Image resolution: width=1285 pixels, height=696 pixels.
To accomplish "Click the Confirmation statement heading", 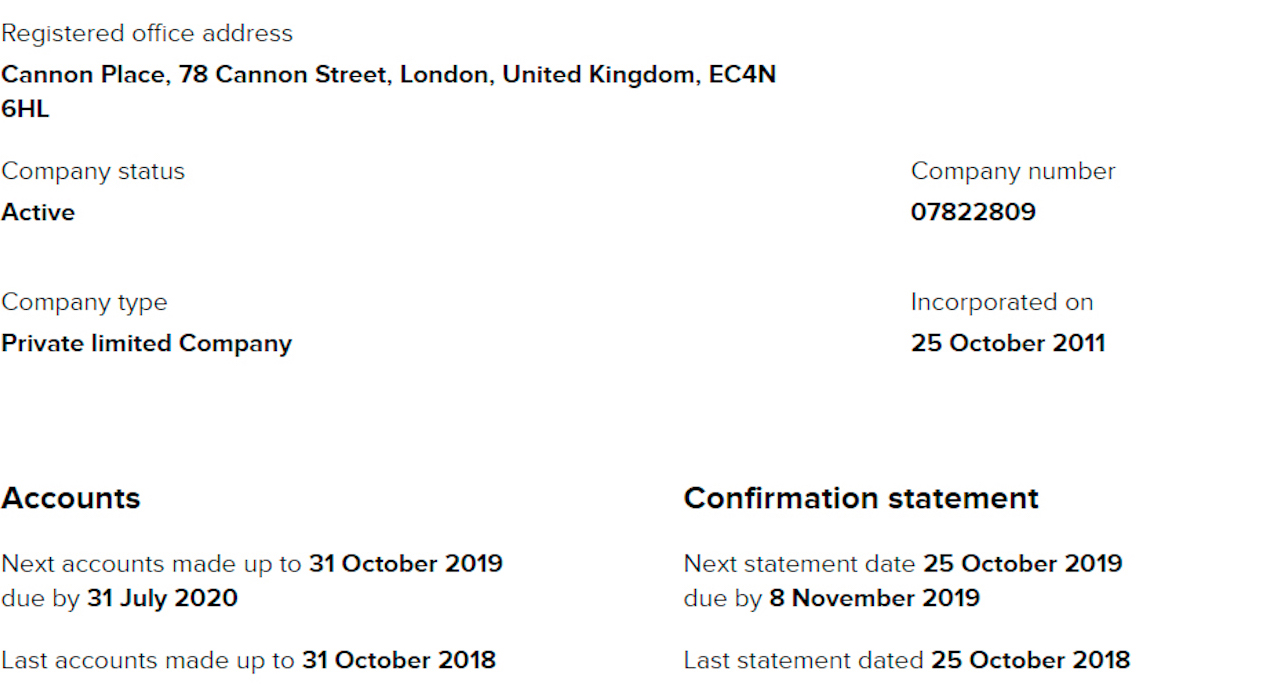I will [x=861, y=498].
